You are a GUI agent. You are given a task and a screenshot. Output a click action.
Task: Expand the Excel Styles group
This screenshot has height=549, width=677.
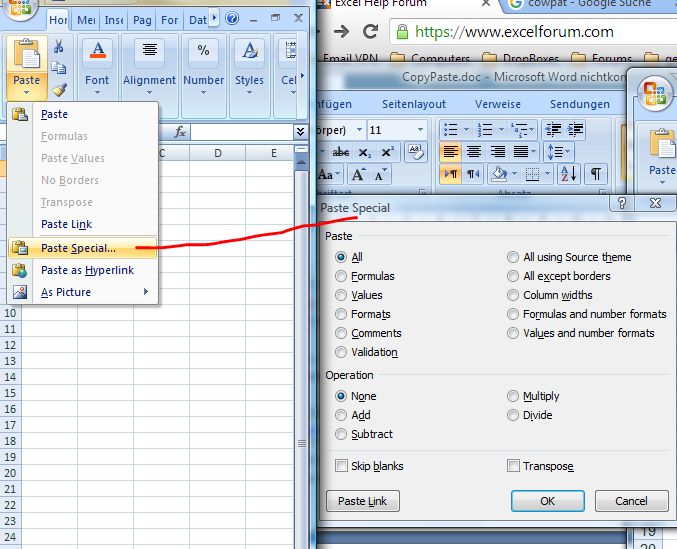click(249, 92)
